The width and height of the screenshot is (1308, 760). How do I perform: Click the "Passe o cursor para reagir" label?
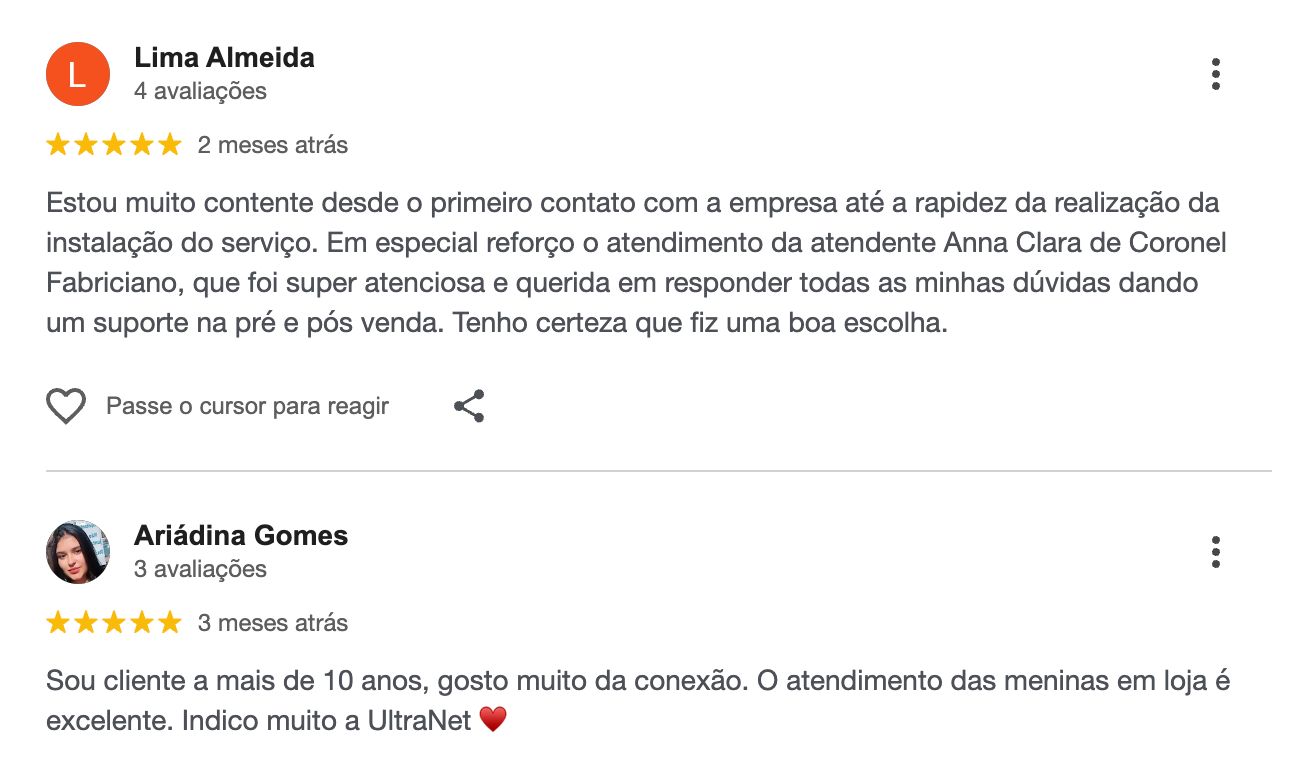click(x=247, y=407)
